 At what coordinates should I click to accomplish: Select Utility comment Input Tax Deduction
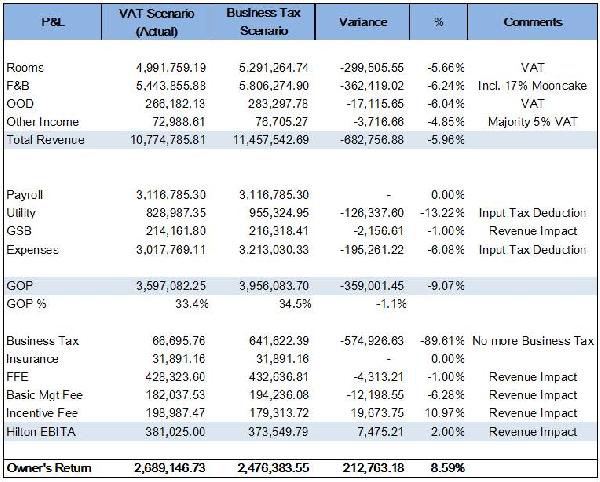(x=533, y=213)
